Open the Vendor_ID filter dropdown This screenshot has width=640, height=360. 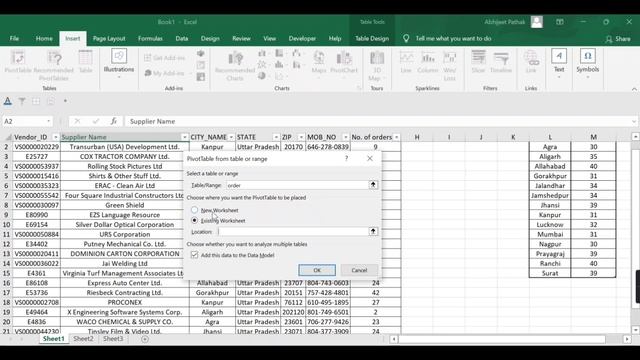click(x=56, y=137)
